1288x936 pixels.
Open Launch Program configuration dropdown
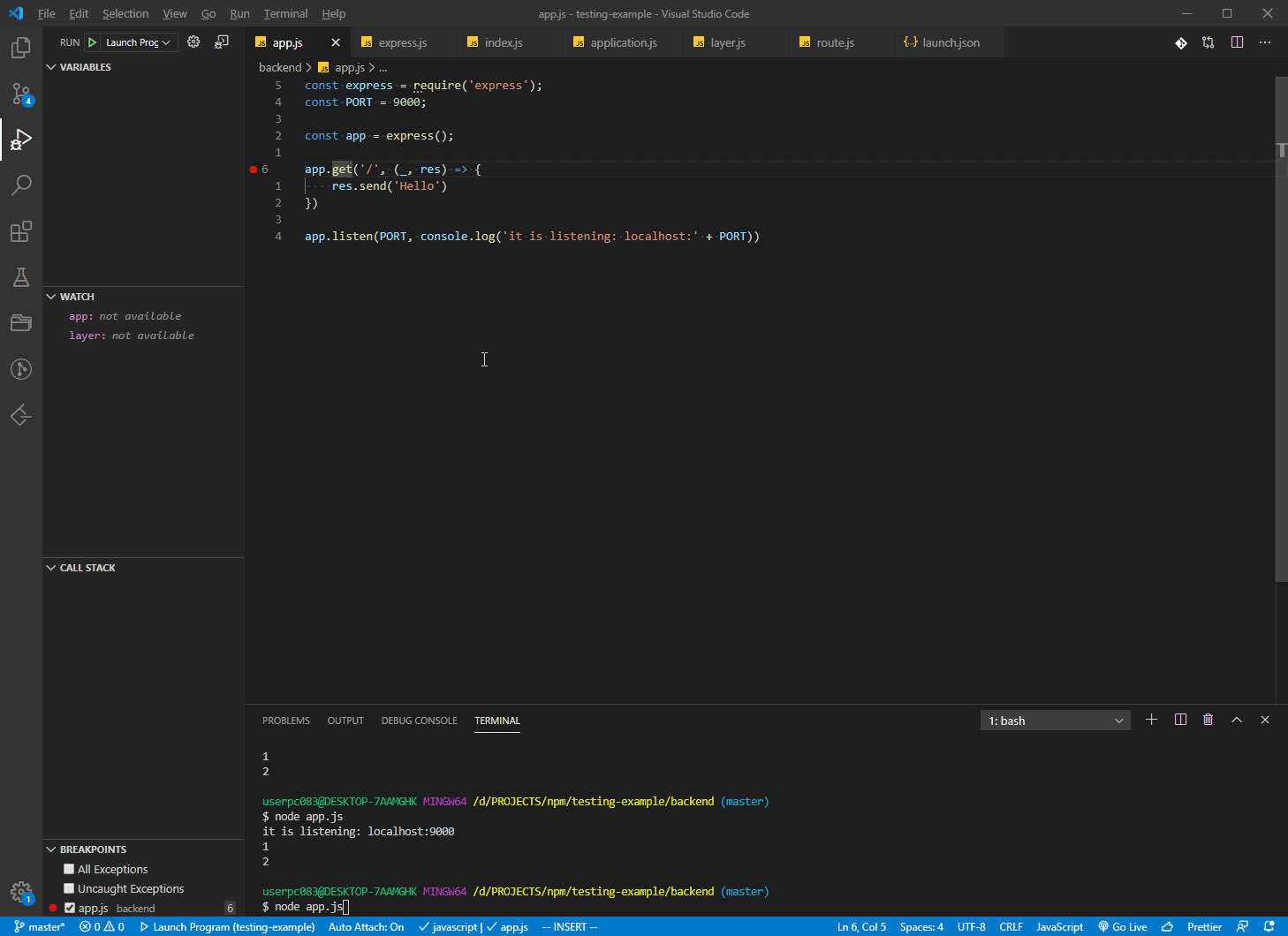click(139, 42)
